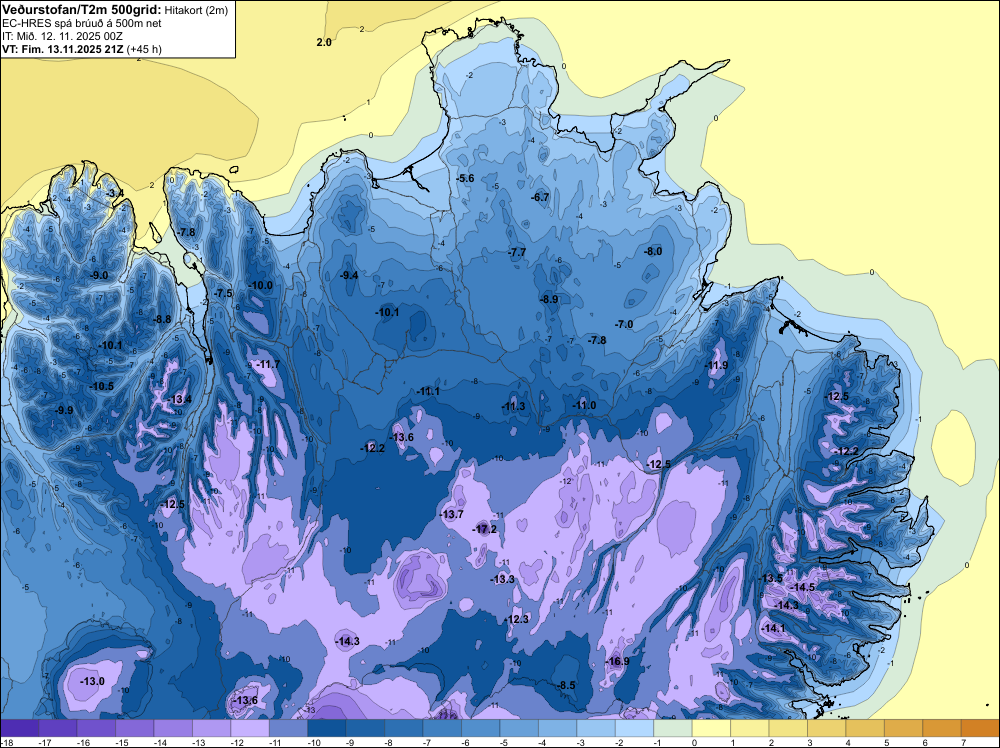Viewport: 1000px width, 748px height.
Task: Click the -9.0 temperature label
Action: [x=99, y=275]
